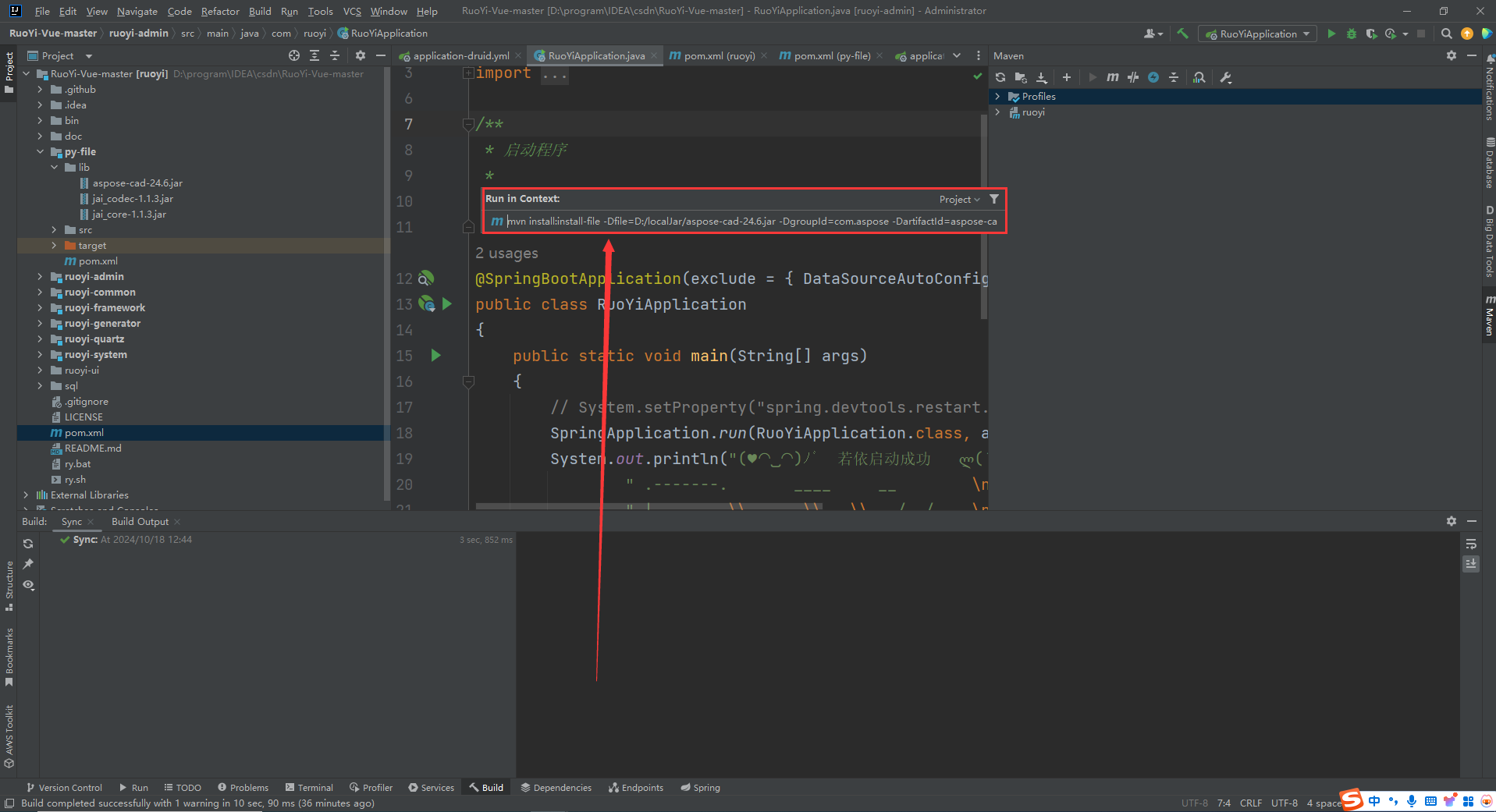Add a Maven project with plus icon
The image size is (1496, 812).
[1067, 77]
